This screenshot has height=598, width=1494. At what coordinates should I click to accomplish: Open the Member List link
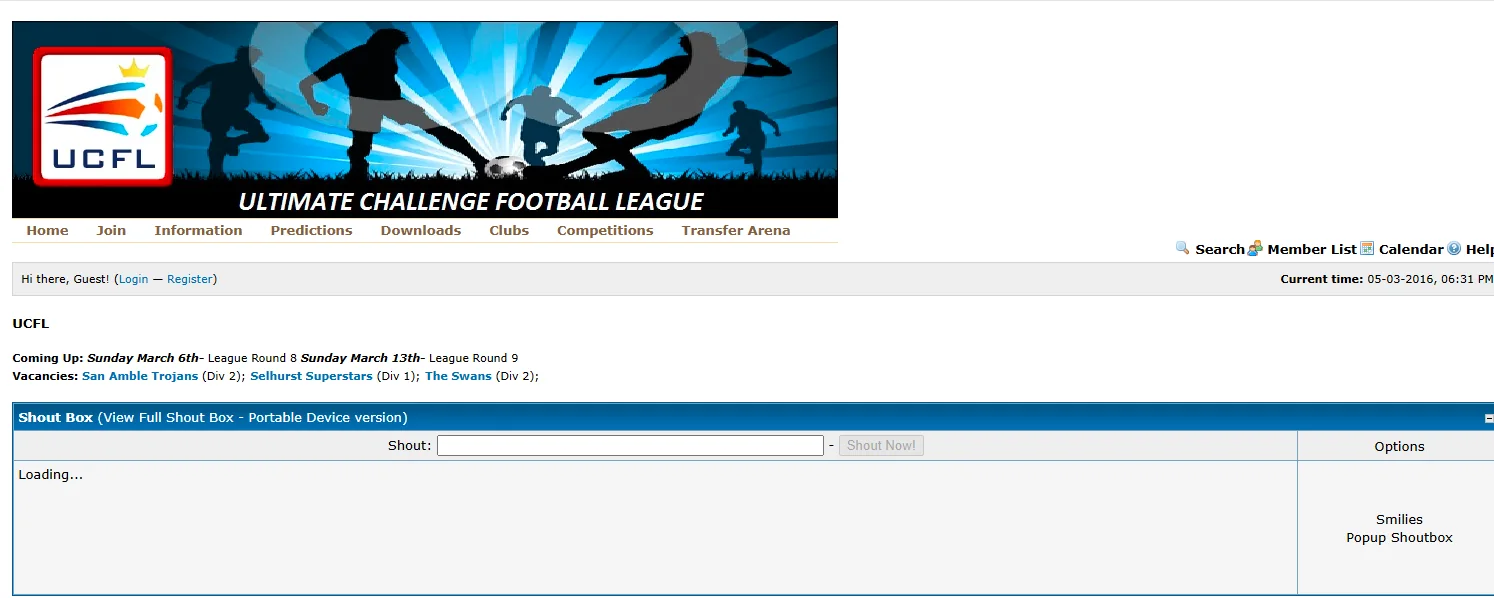click(1311, 249)
